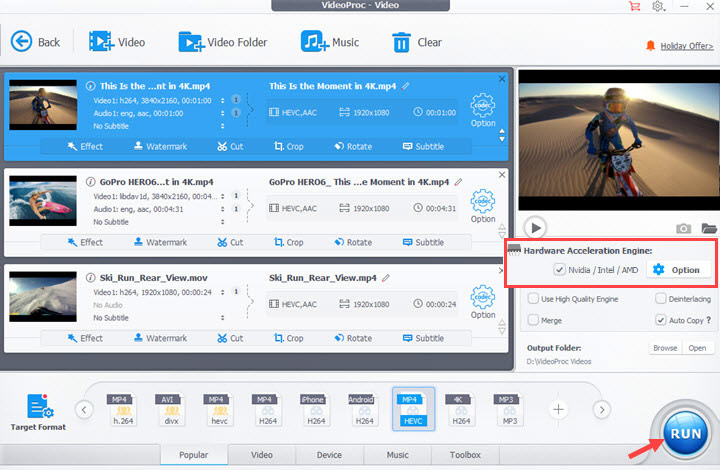Show info for GoPro HERO6...t in 4K.mp4

(x=91, y=182)
